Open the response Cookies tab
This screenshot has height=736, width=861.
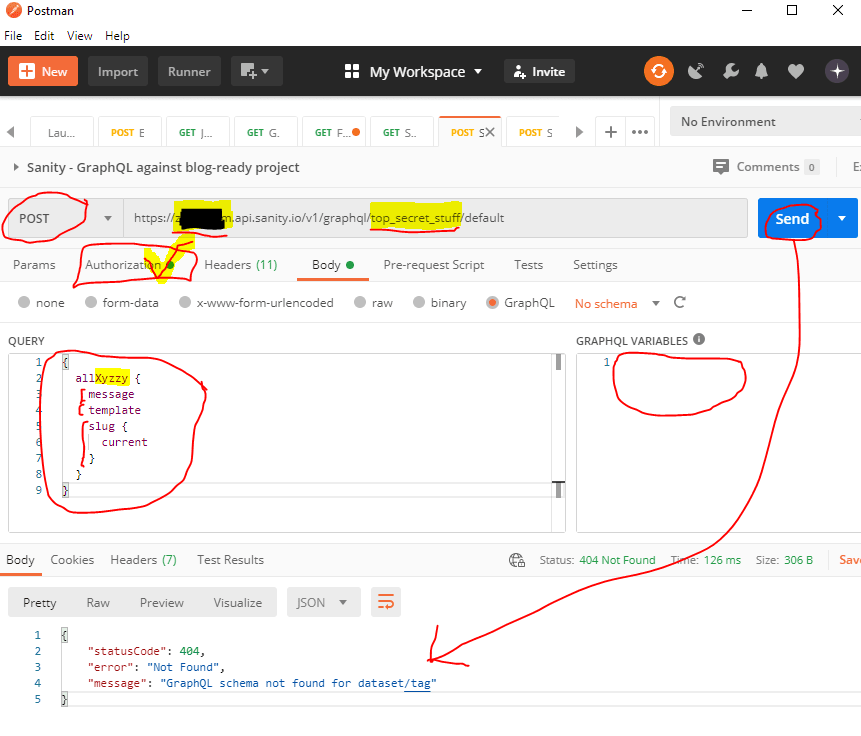(72, 560)
